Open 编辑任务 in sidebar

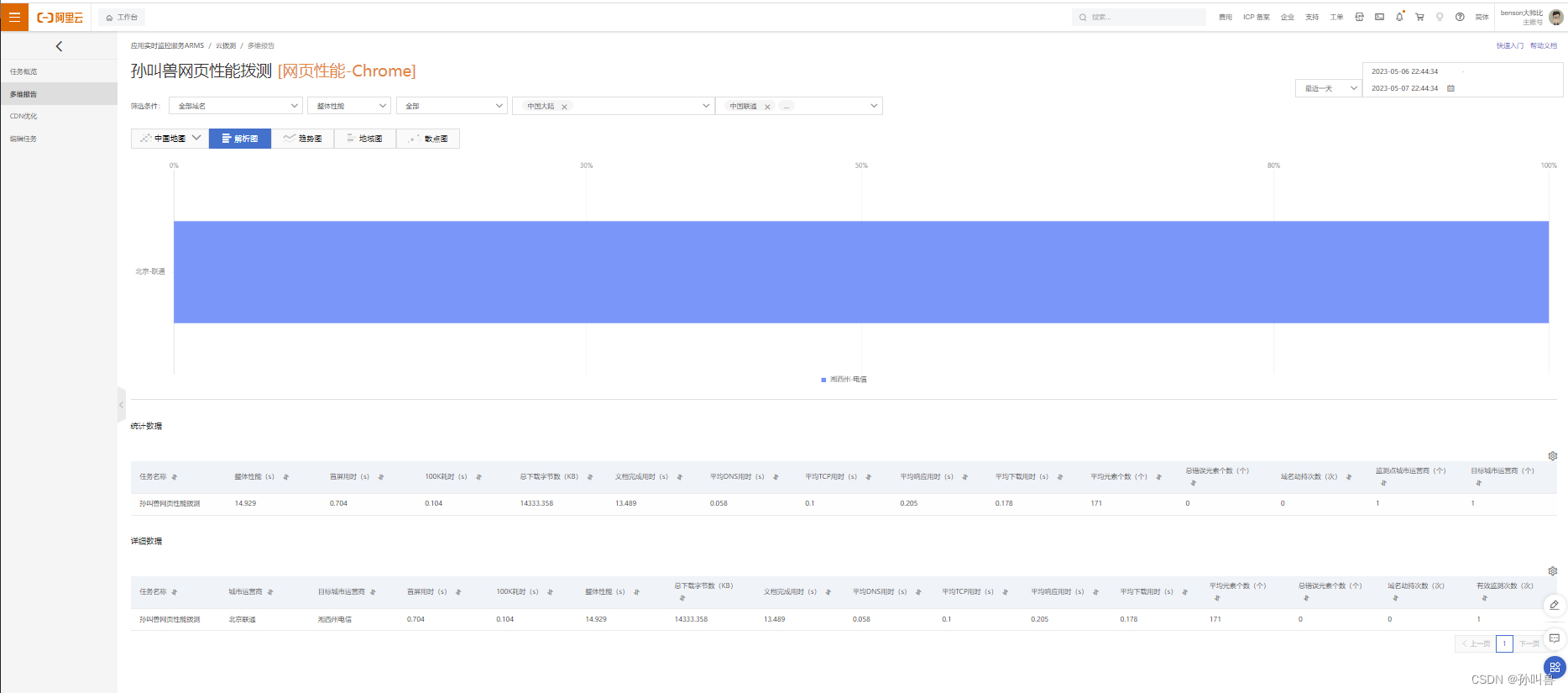24,139
